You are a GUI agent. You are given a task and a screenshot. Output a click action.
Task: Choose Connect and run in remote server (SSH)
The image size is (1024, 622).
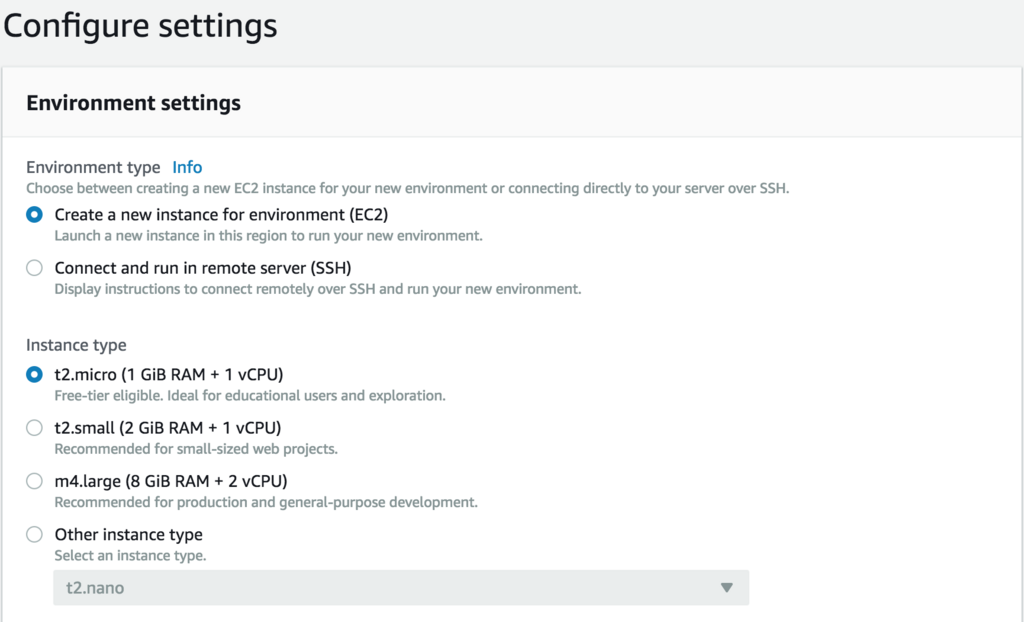coord(35,268)
